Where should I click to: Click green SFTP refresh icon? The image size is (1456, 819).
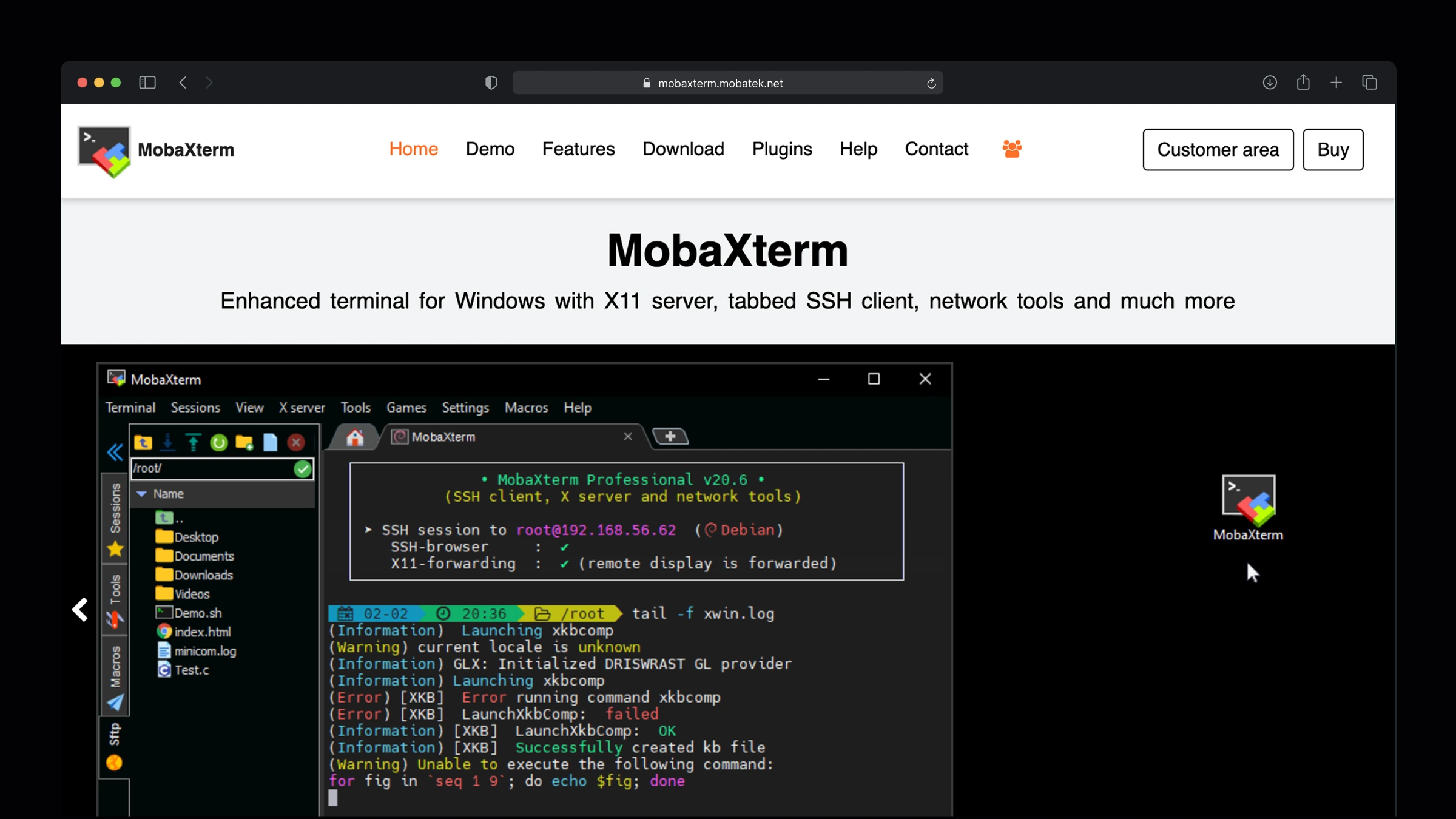pos(219,443)
